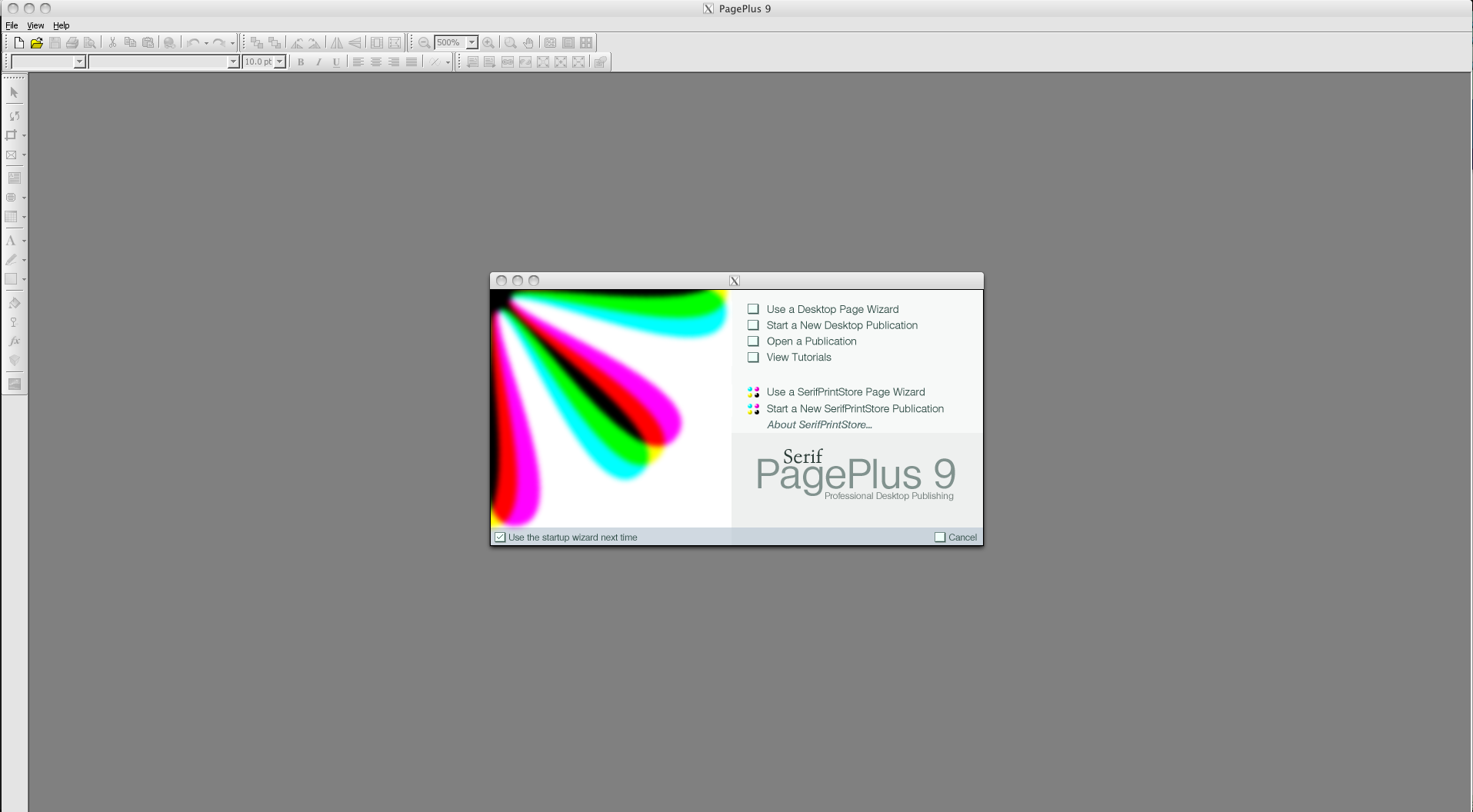Click the Paste clipboard icon

pyautogui.click(x=148, y=43)
